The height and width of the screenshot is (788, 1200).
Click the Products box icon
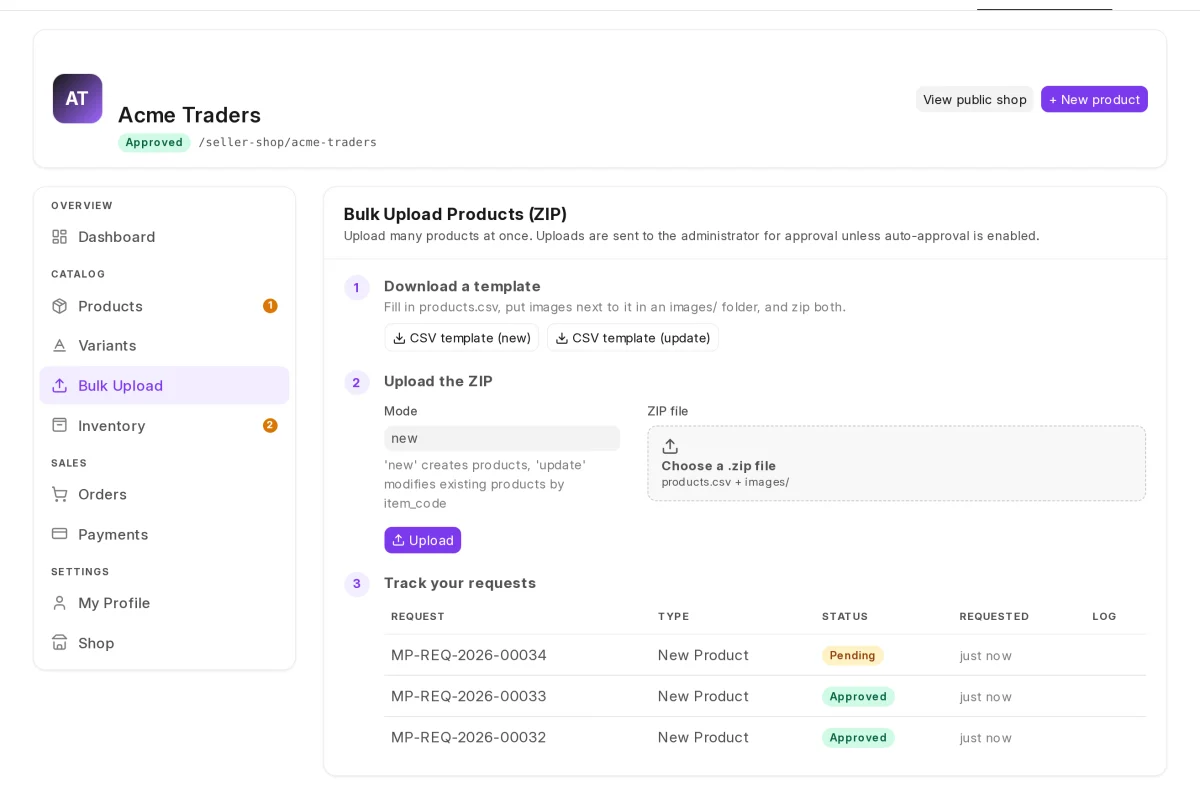[x=60, y=306]
